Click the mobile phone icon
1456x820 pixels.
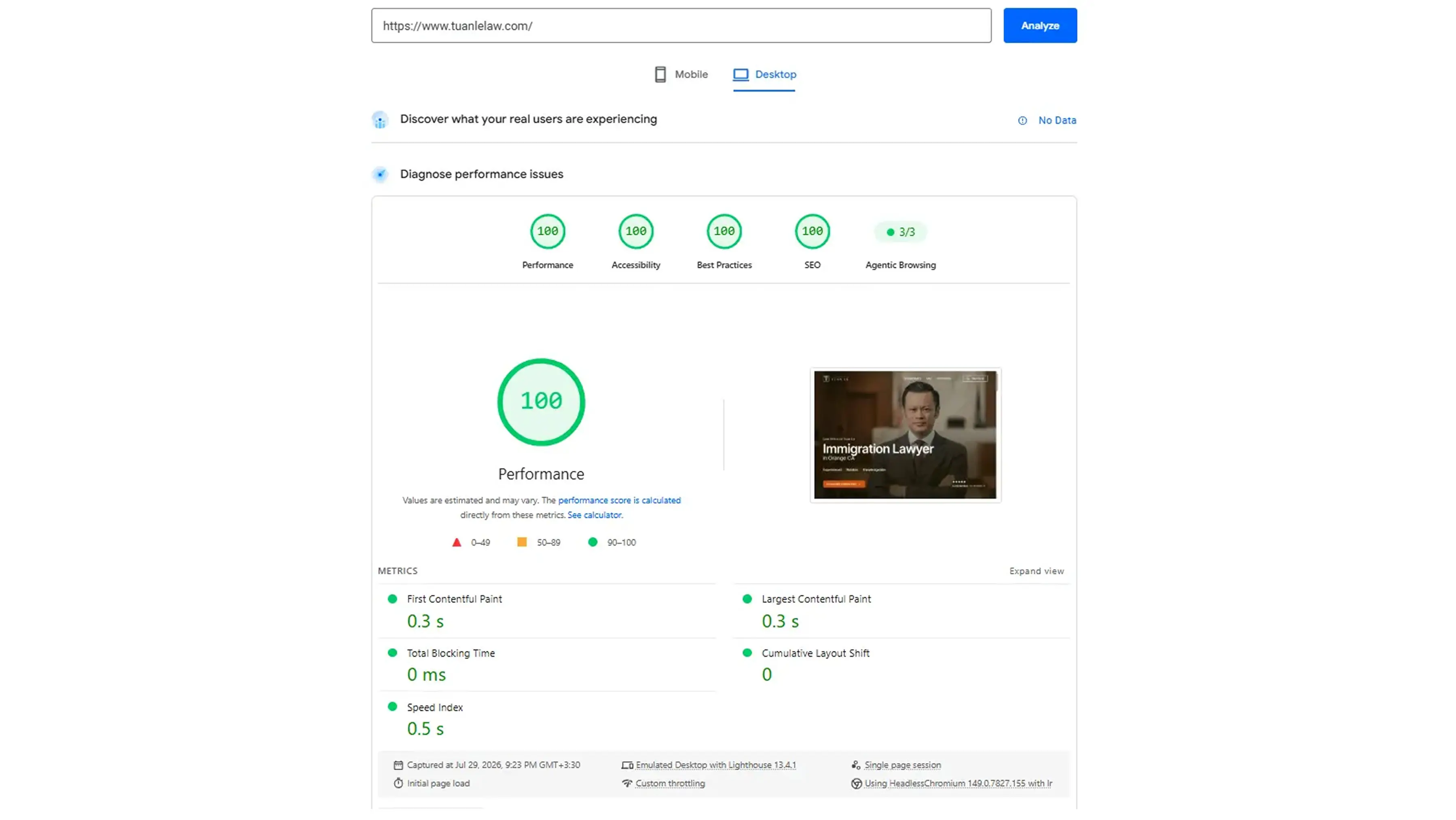point(660,74)
